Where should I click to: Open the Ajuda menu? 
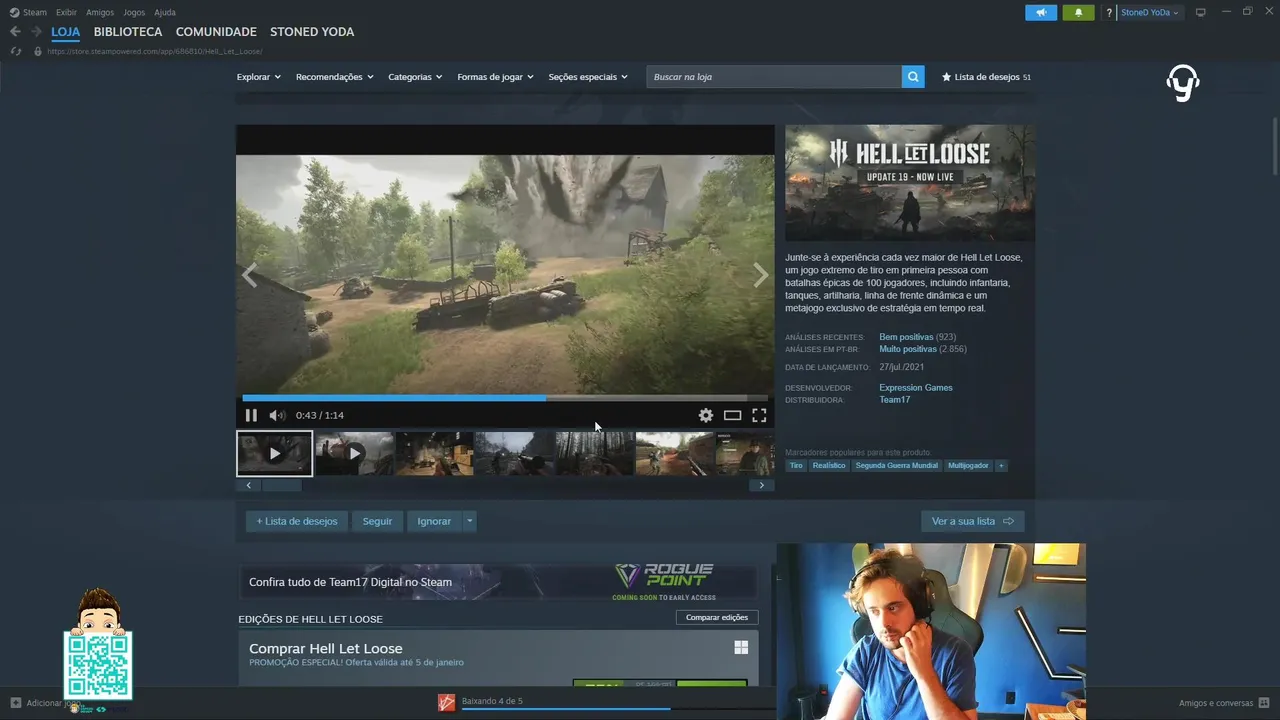tap(165, 12)
